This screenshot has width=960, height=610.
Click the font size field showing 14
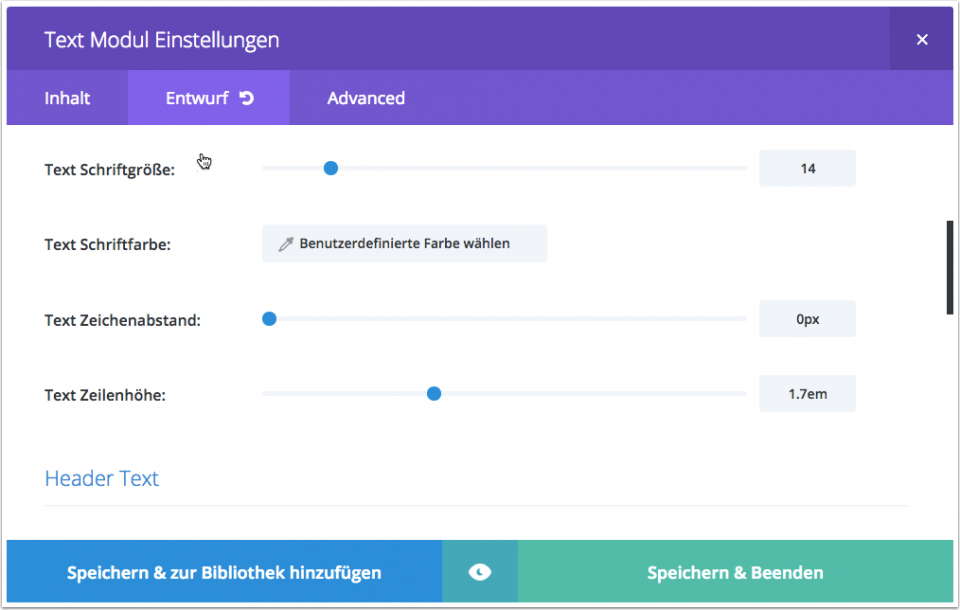[808, 168]
